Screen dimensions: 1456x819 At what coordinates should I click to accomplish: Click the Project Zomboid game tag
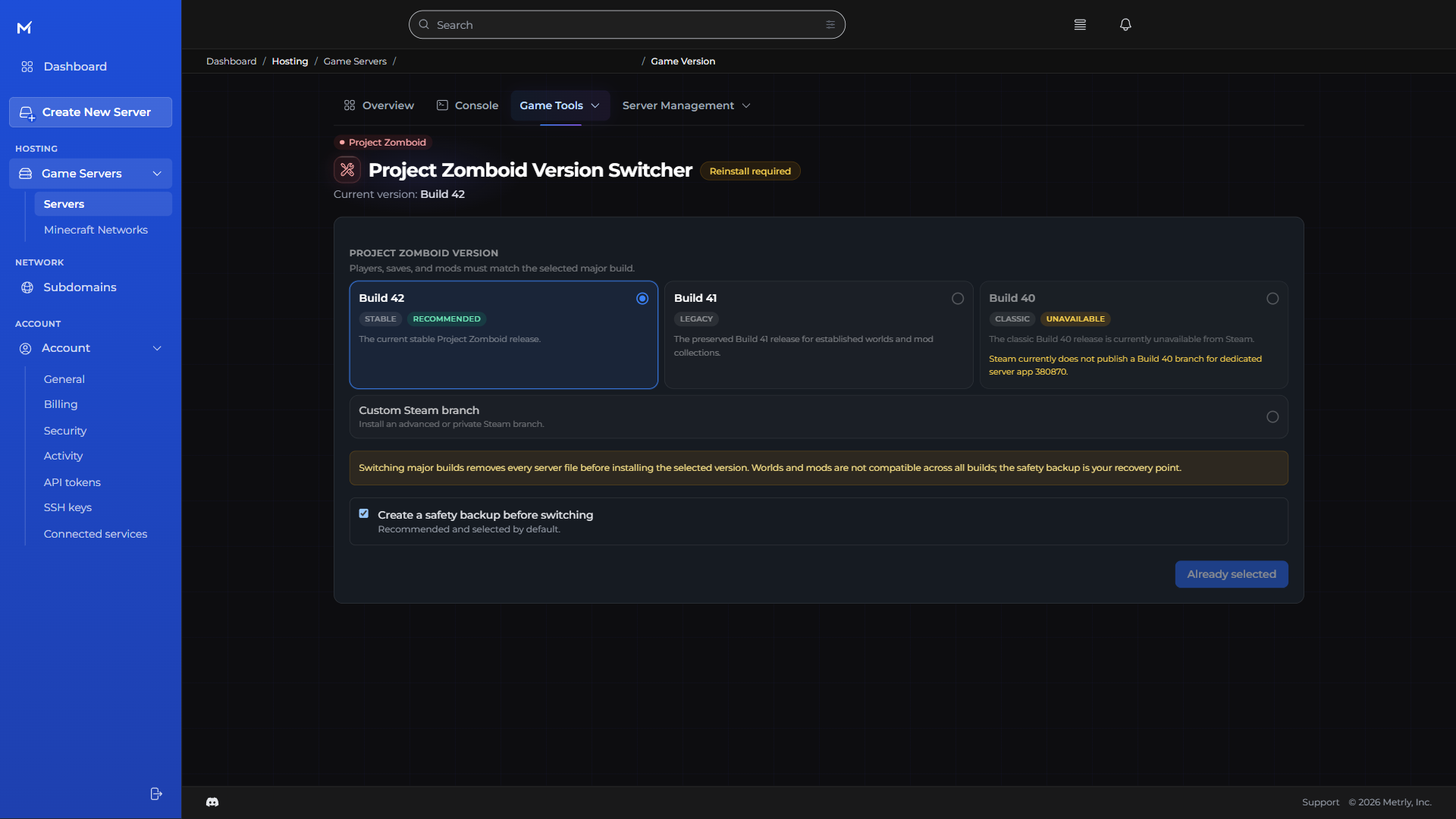(x=383, y=143)
